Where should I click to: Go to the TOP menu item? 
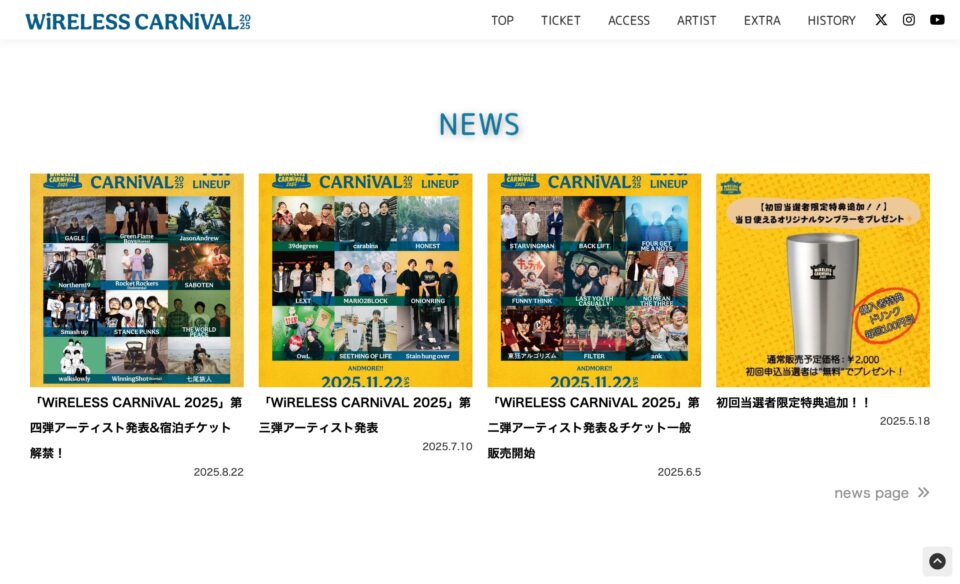pyautogui.click(x=502, y=20)
